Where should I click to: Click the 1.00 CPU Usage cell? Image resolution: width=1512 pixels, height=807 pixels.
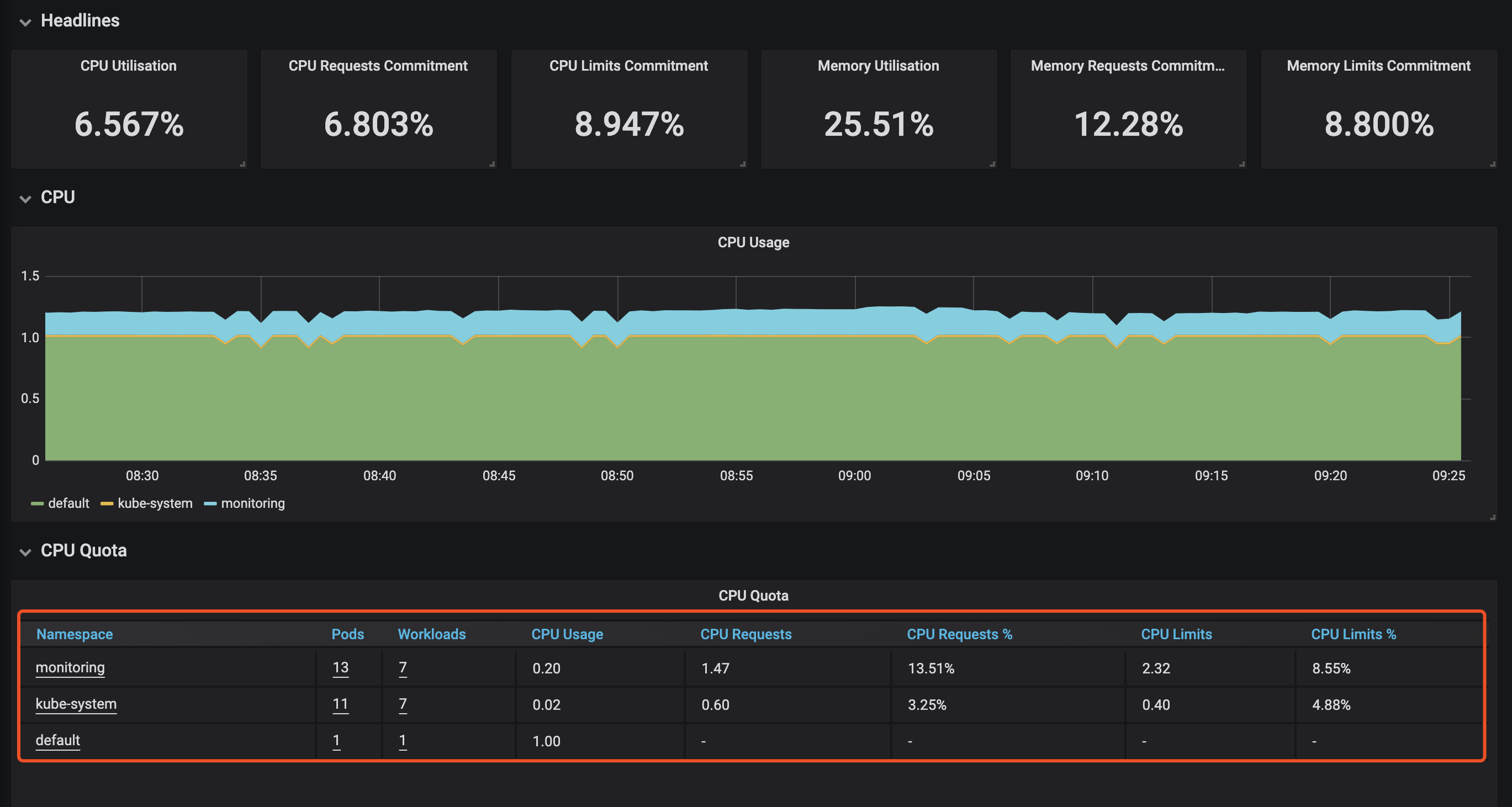click(x=547, y=741)
